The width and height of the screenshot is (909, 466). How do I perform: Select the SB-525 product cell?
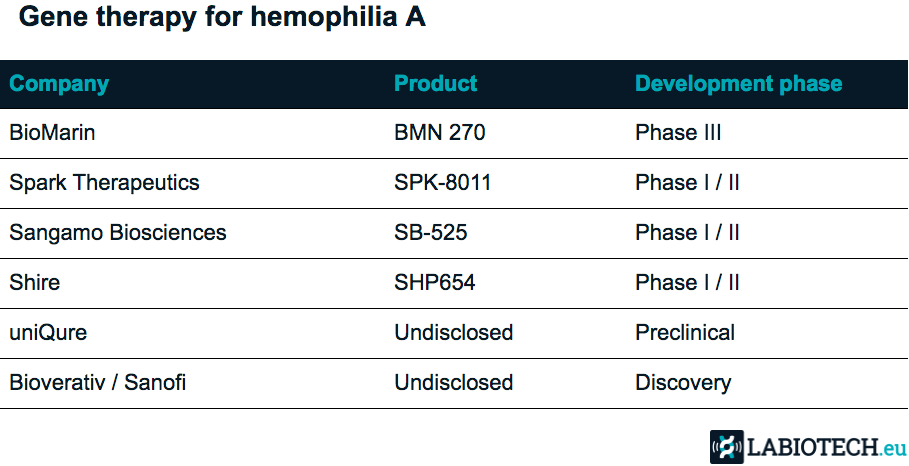(x=431, y=233)
